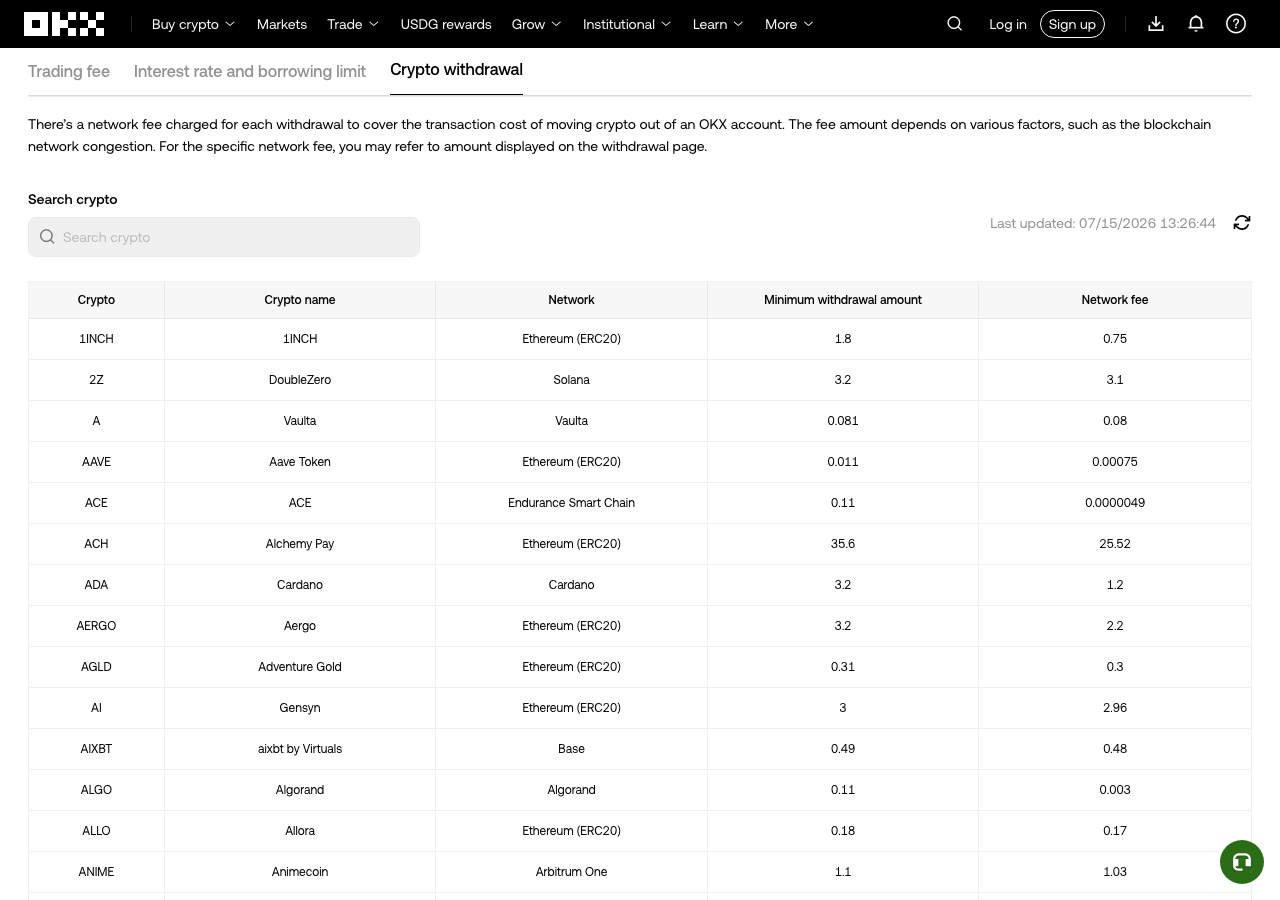Click the 2Z ticker cell
Screen dimensions: 1280x900
(x=96, y=380)
